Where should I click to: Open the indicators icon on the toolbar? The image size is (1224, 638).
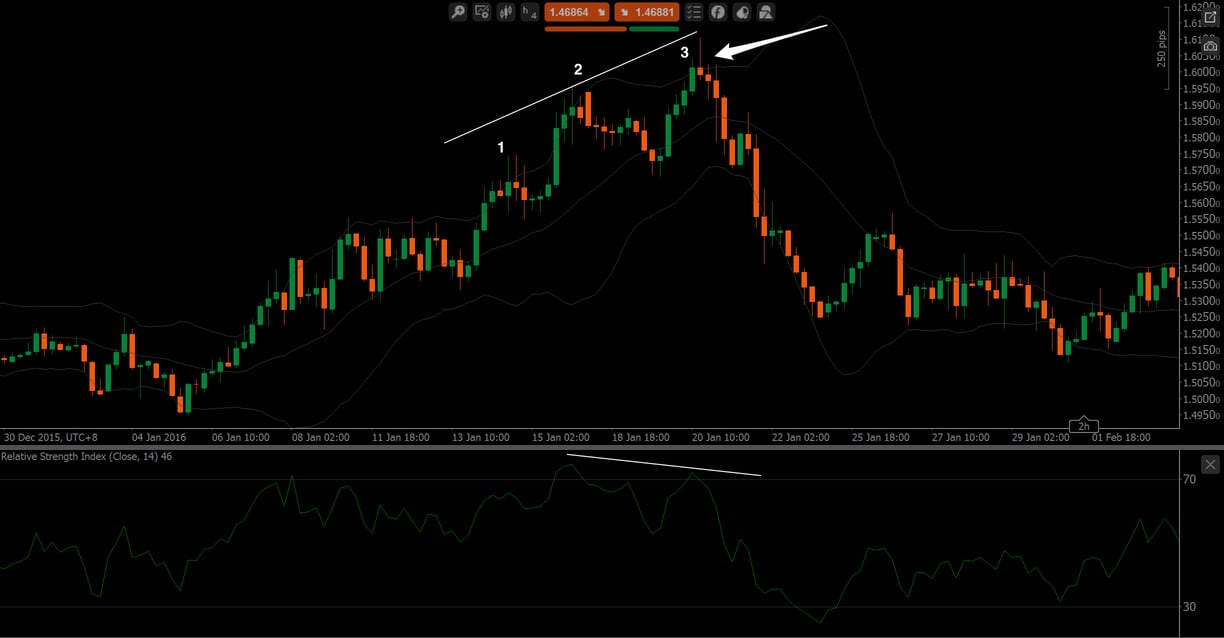tap(504, 12)
